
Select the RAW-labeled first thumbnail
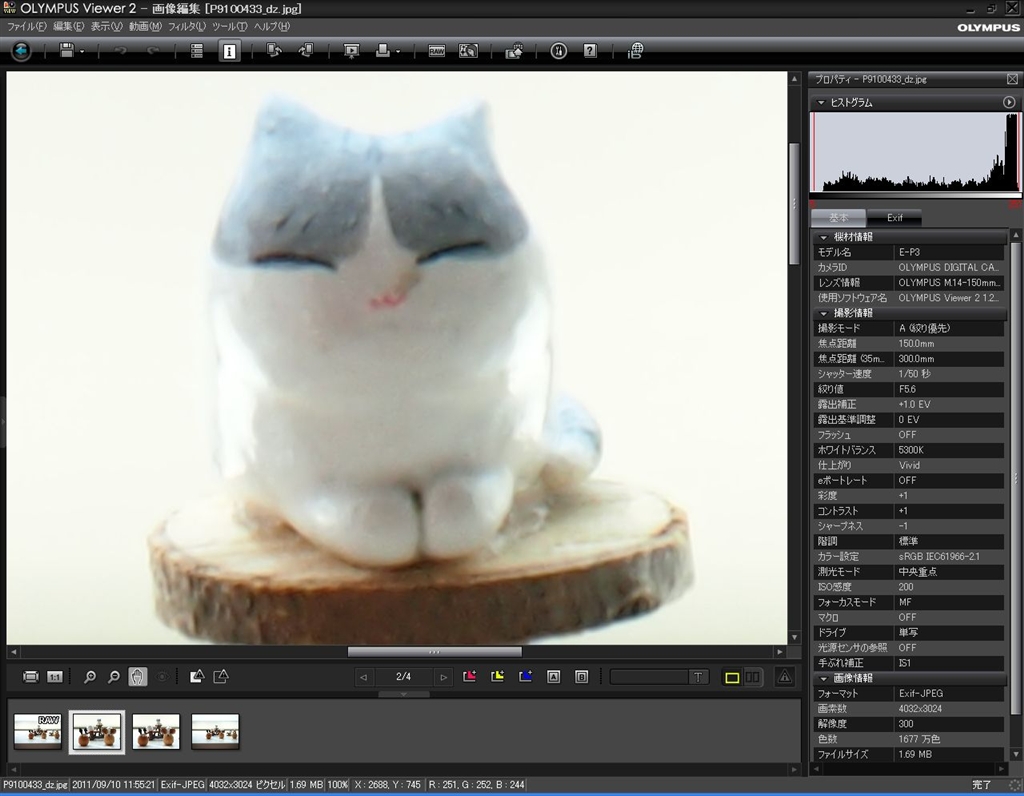[38, 730]
